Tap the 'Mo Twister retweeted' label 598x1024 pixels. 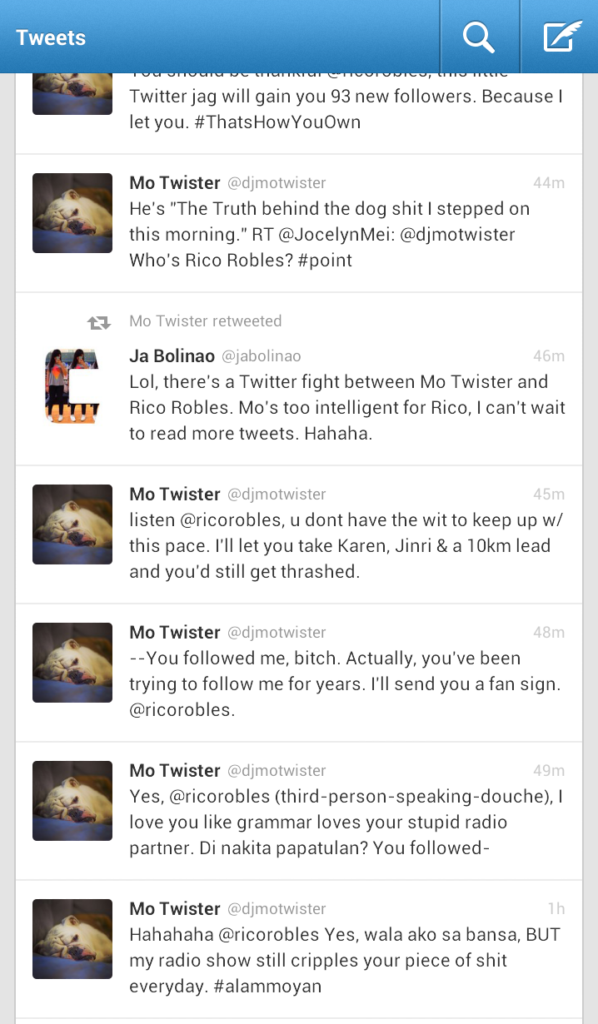point(206,321)
